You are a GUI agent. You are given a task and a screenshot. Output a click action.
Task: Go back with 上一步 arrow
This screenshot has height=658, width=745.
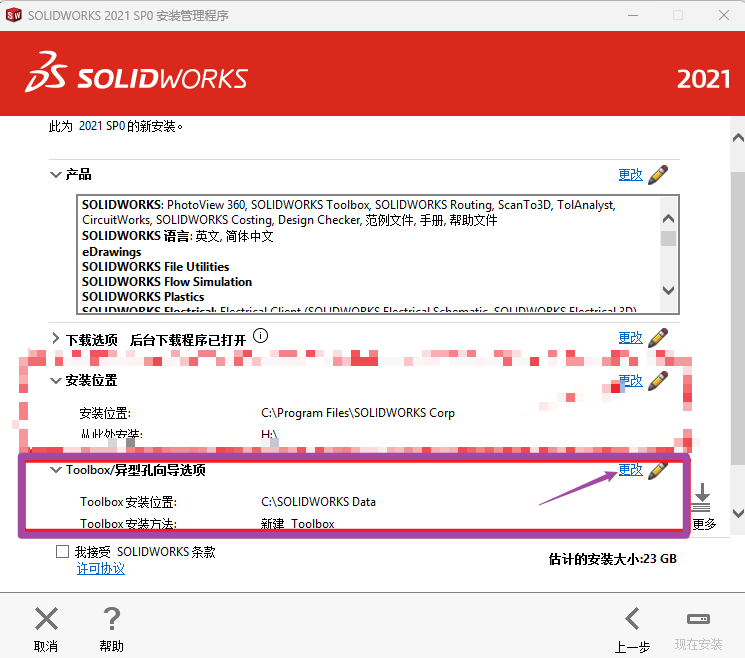pos(632,619)
